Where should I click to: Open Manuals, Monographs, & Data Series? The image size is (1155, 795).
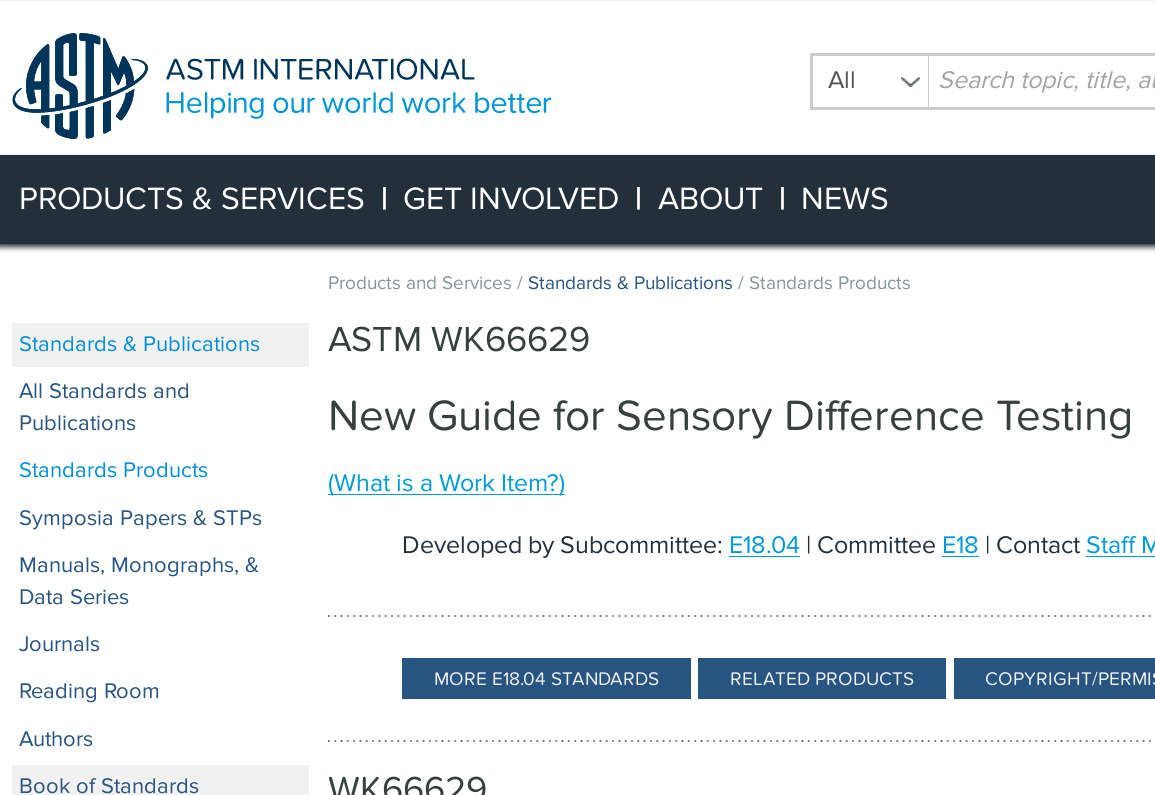[x=138, y=581]
